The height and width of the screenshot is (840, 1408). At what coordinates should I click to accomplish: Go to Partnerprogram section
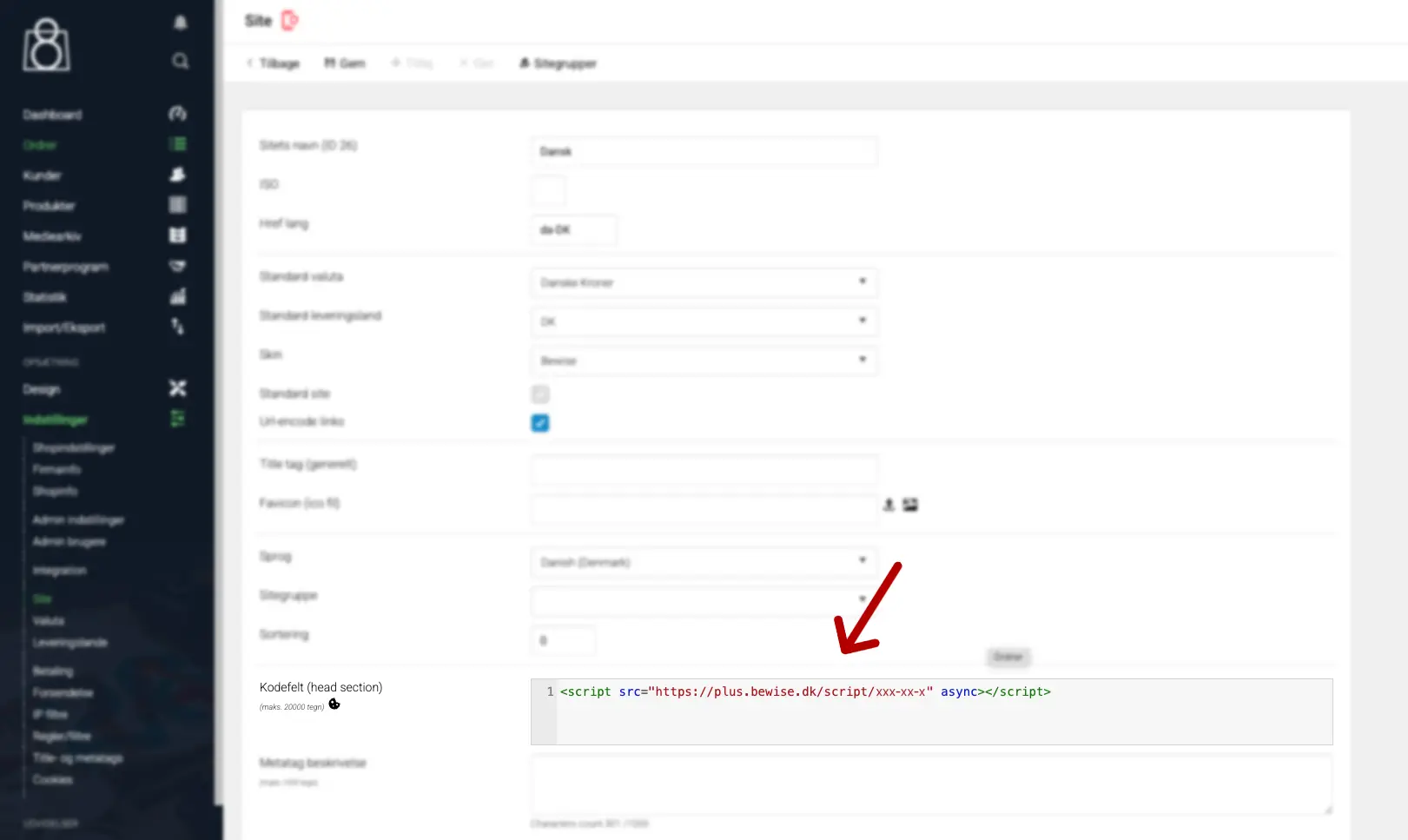[66, 267]
